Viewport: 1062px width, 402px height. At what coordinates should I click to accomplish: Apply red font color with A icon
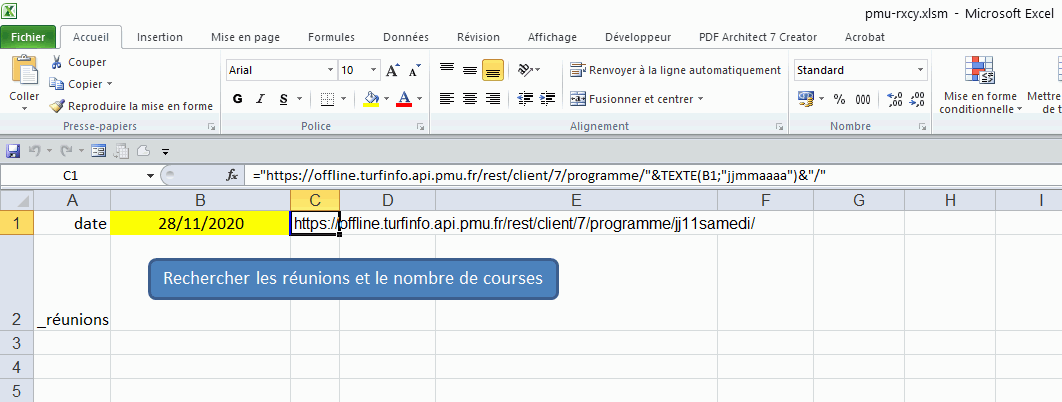[404, 99]
